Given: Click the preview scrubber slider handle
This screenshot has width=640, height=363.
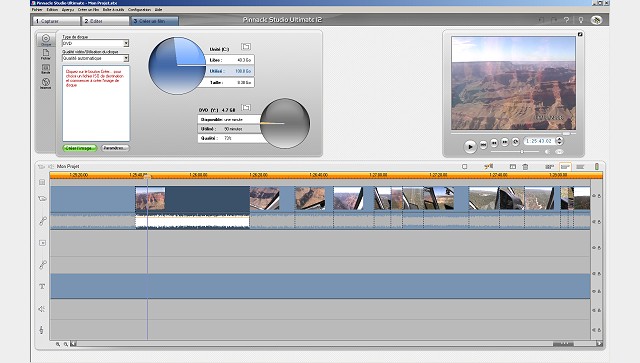Looking at the screenshot, I should pos(566,134).
